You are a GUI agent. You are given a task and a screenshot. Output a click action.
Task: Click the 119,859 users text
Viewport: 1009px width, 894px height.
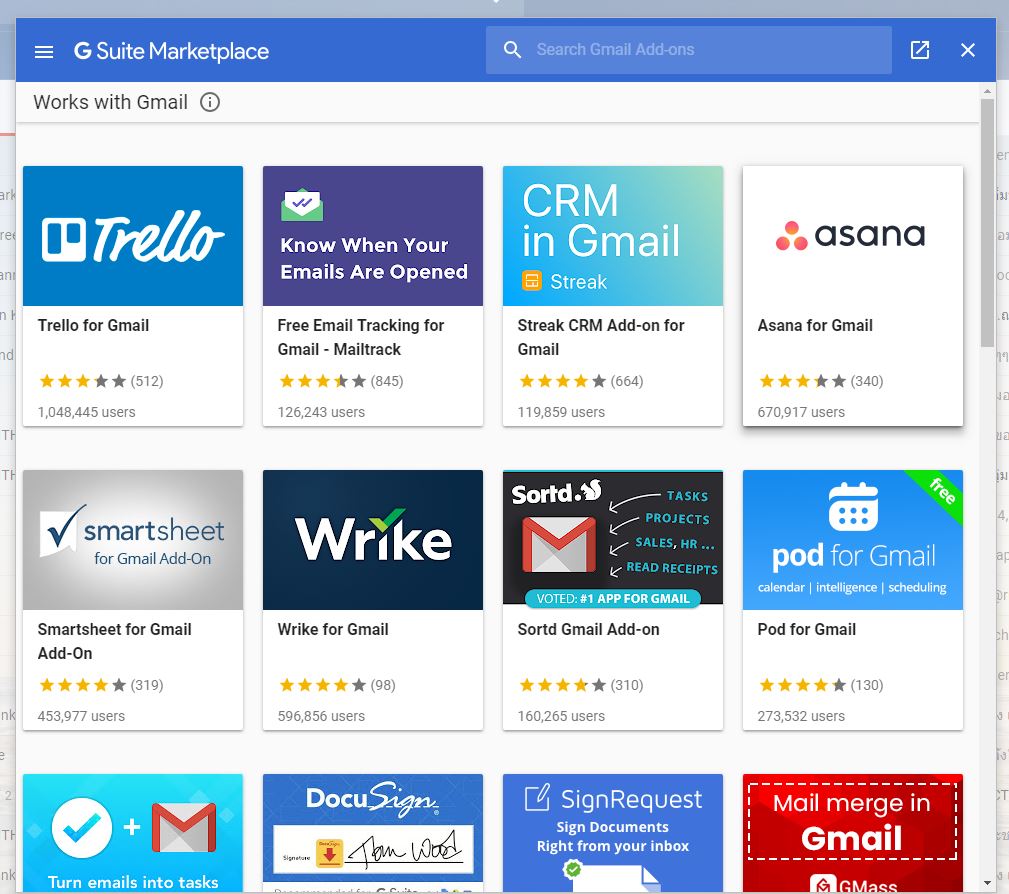pos(561,412)
